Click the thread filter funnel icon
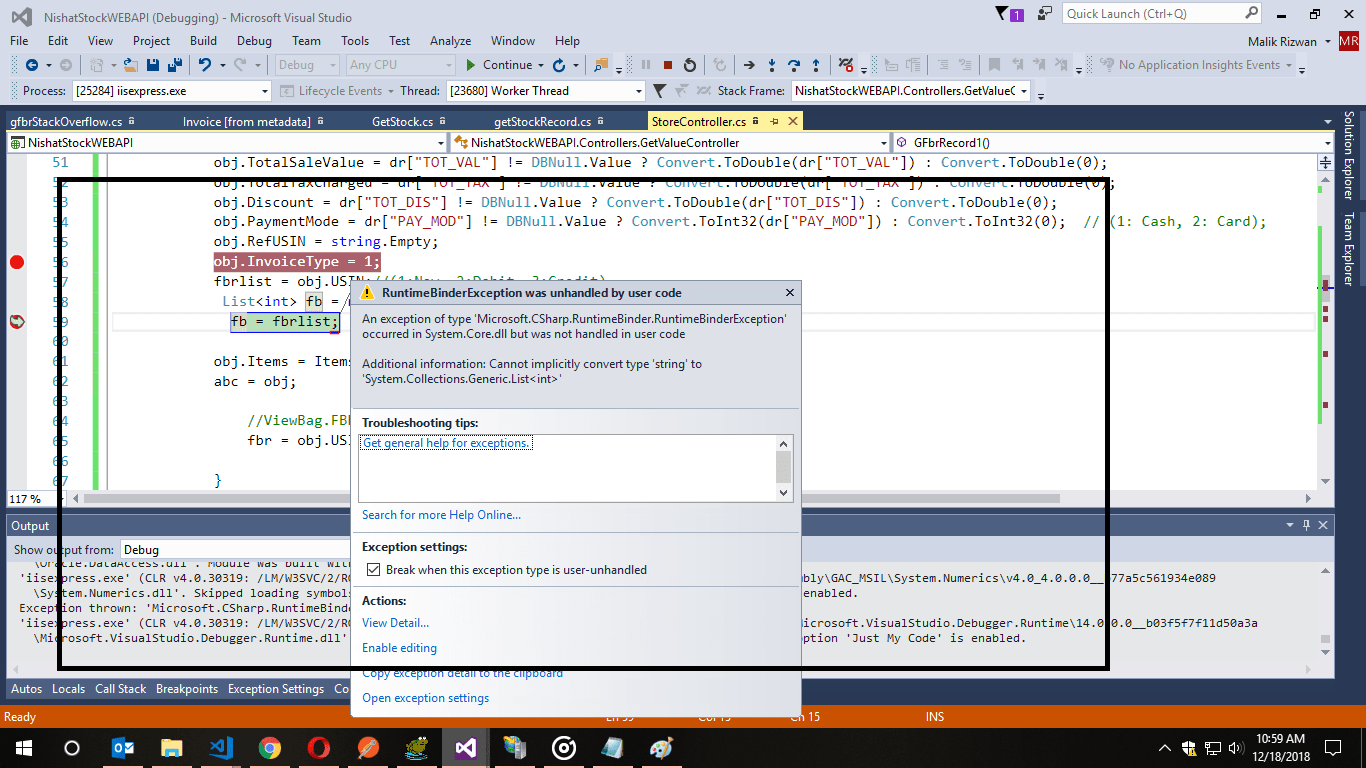The height and width of the screenshot is (768, 1366). [658, 91]
